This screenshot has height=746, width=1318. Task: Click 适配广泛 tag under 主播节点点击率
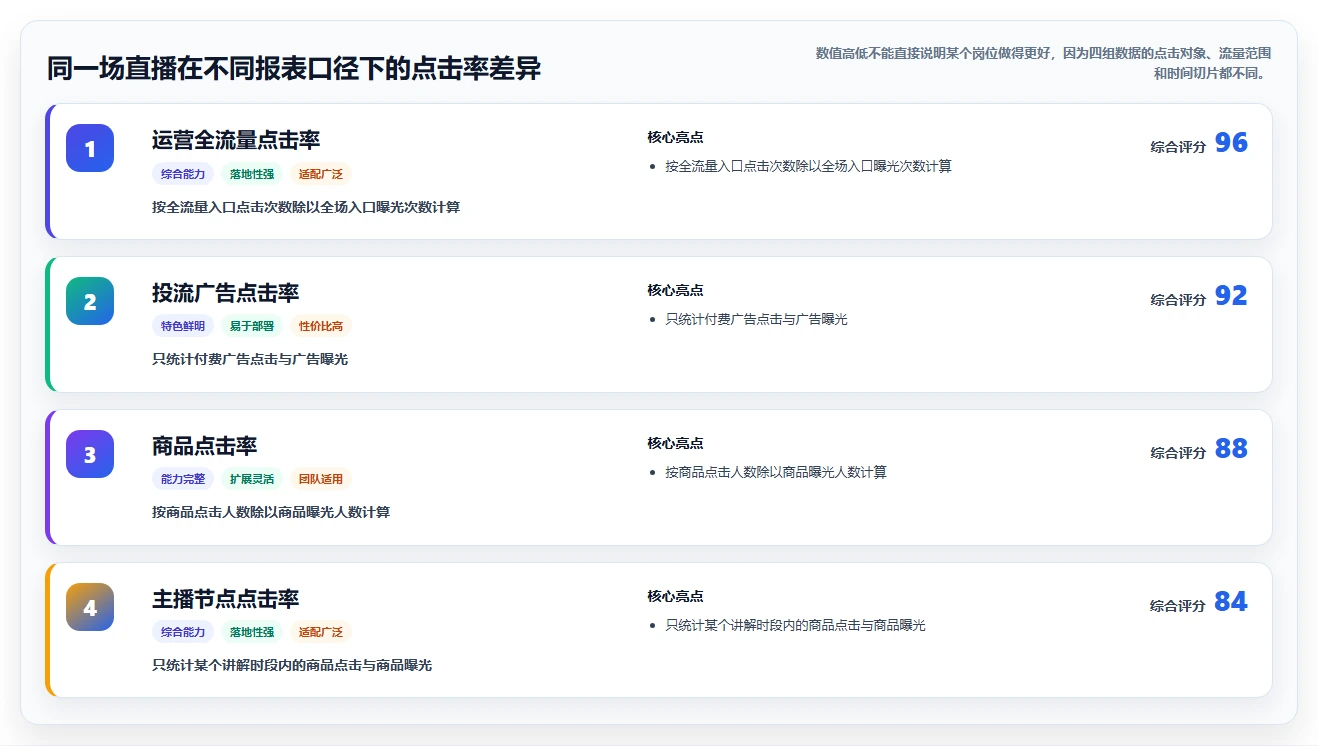point(321,632)
